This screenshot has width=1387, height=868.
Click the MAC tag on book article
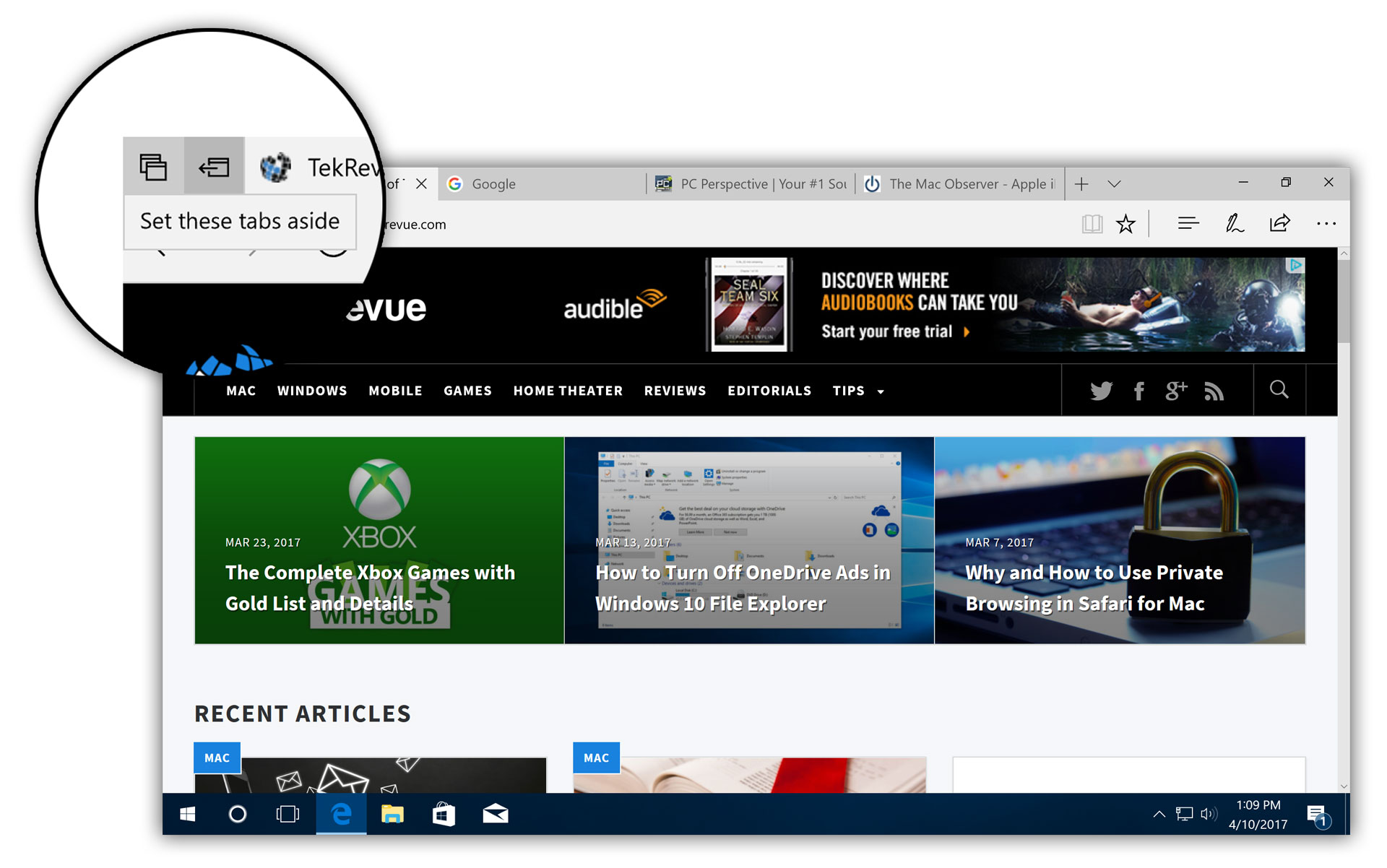coord(596,758)
